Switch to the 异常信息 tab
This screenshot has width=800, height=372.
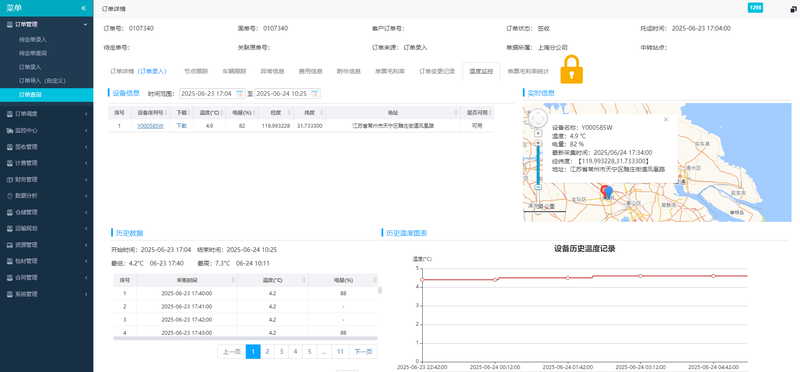[272, 71]
